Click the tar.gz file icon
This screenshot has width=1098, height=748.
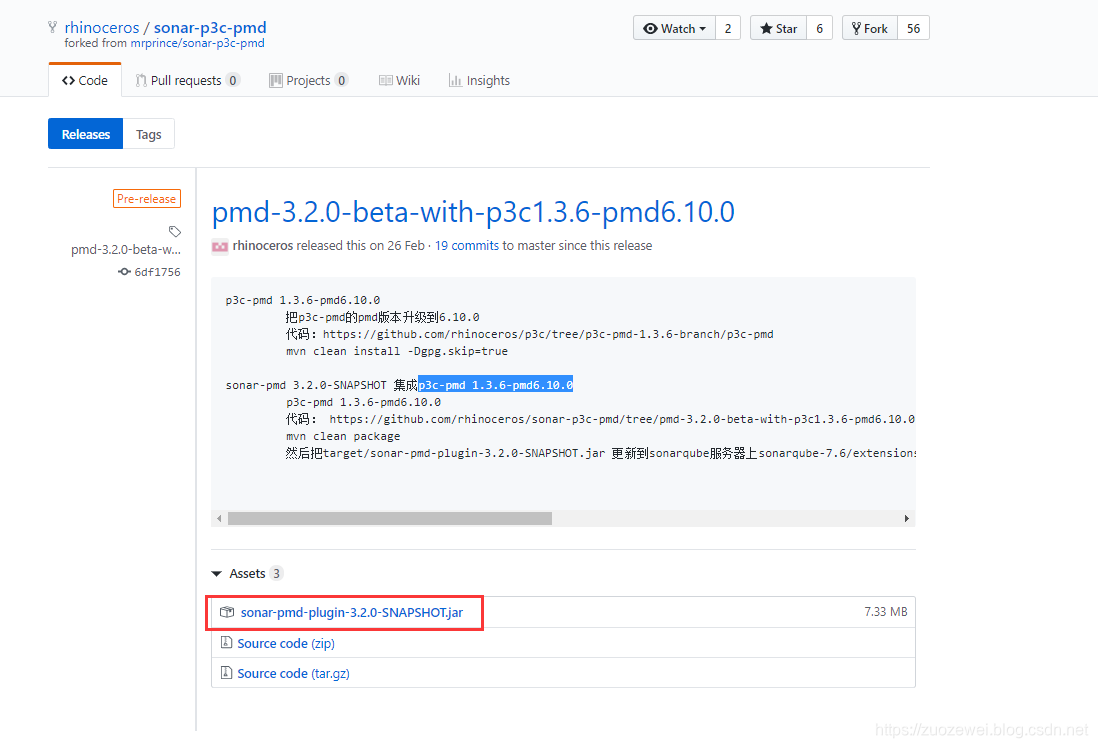(x=226, y=672)
